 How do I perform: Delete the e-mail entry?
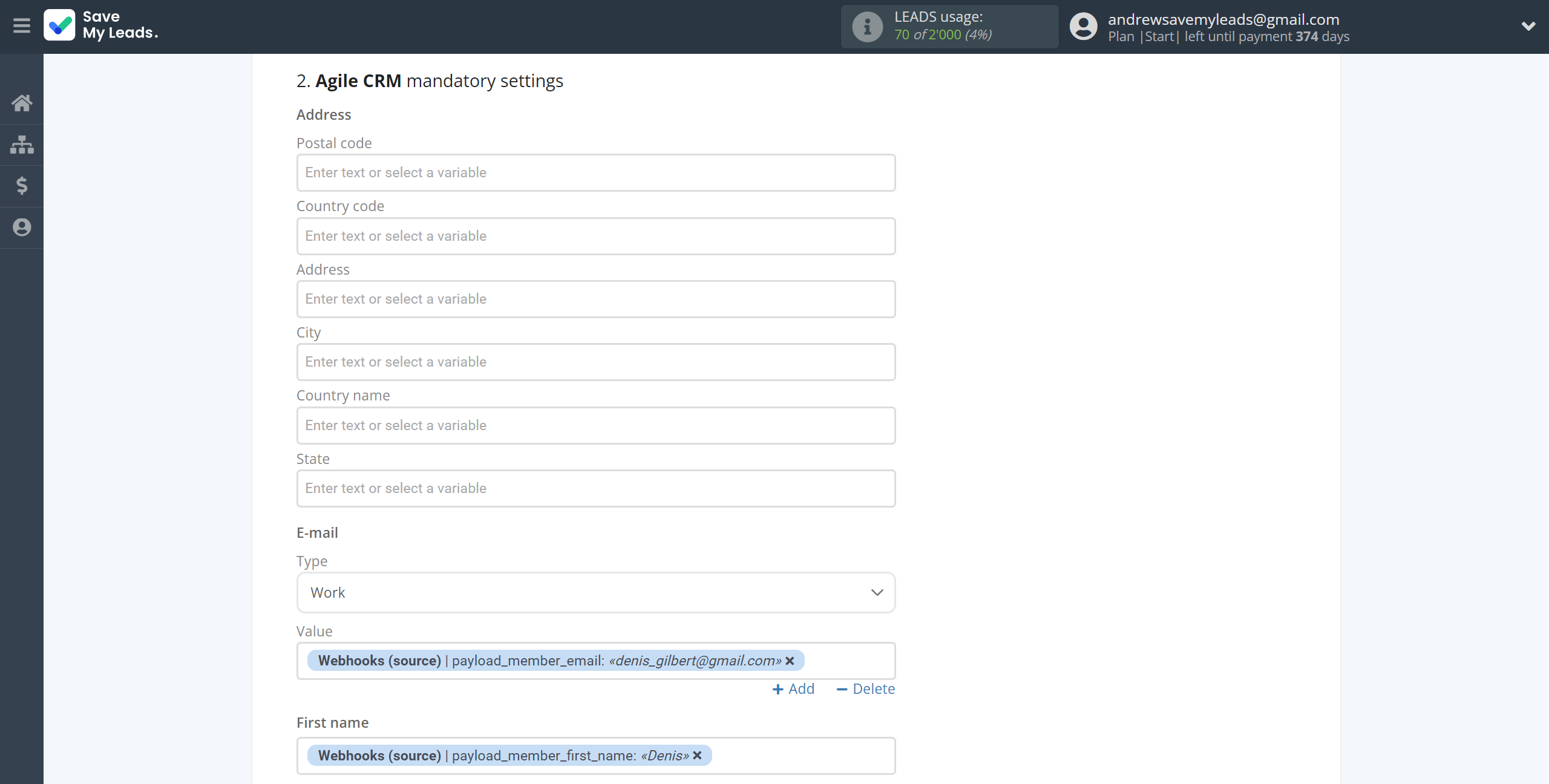pyautogui.click(x=865, y=689)
